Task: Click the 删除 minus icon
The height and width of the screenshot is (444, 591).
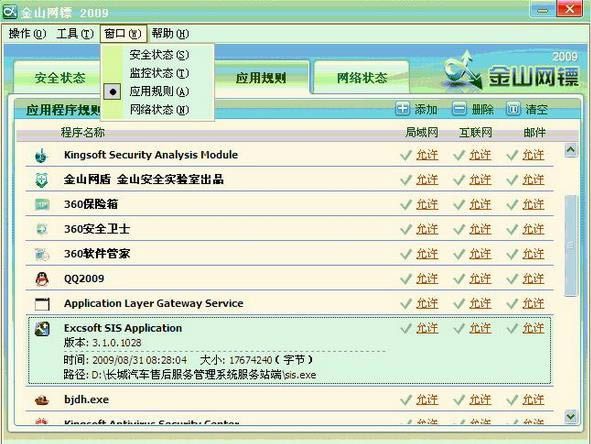Action: coord(459,109)
